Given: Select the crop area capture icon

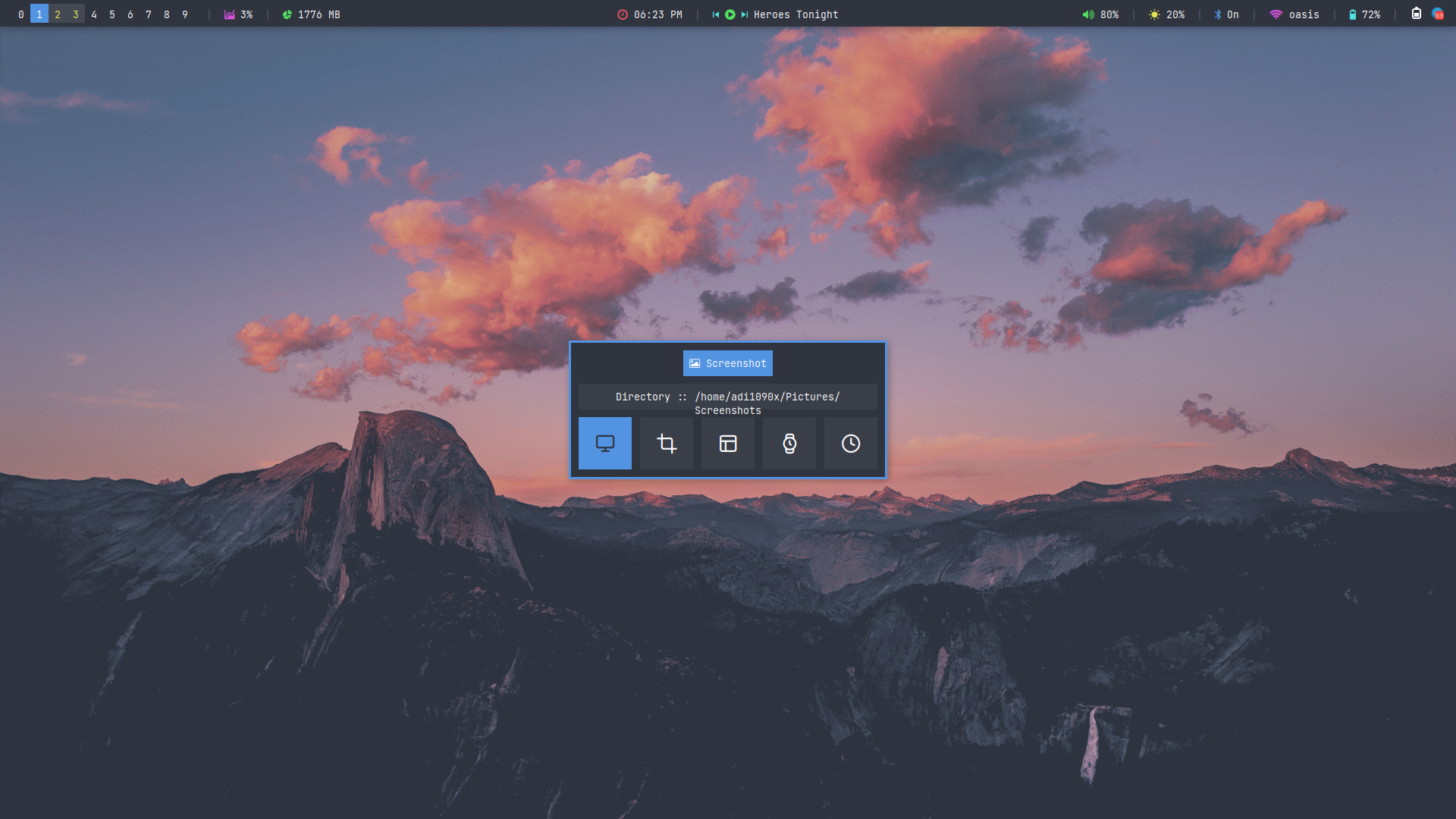Looking at the screenshot, I should [x=666, y=444].
